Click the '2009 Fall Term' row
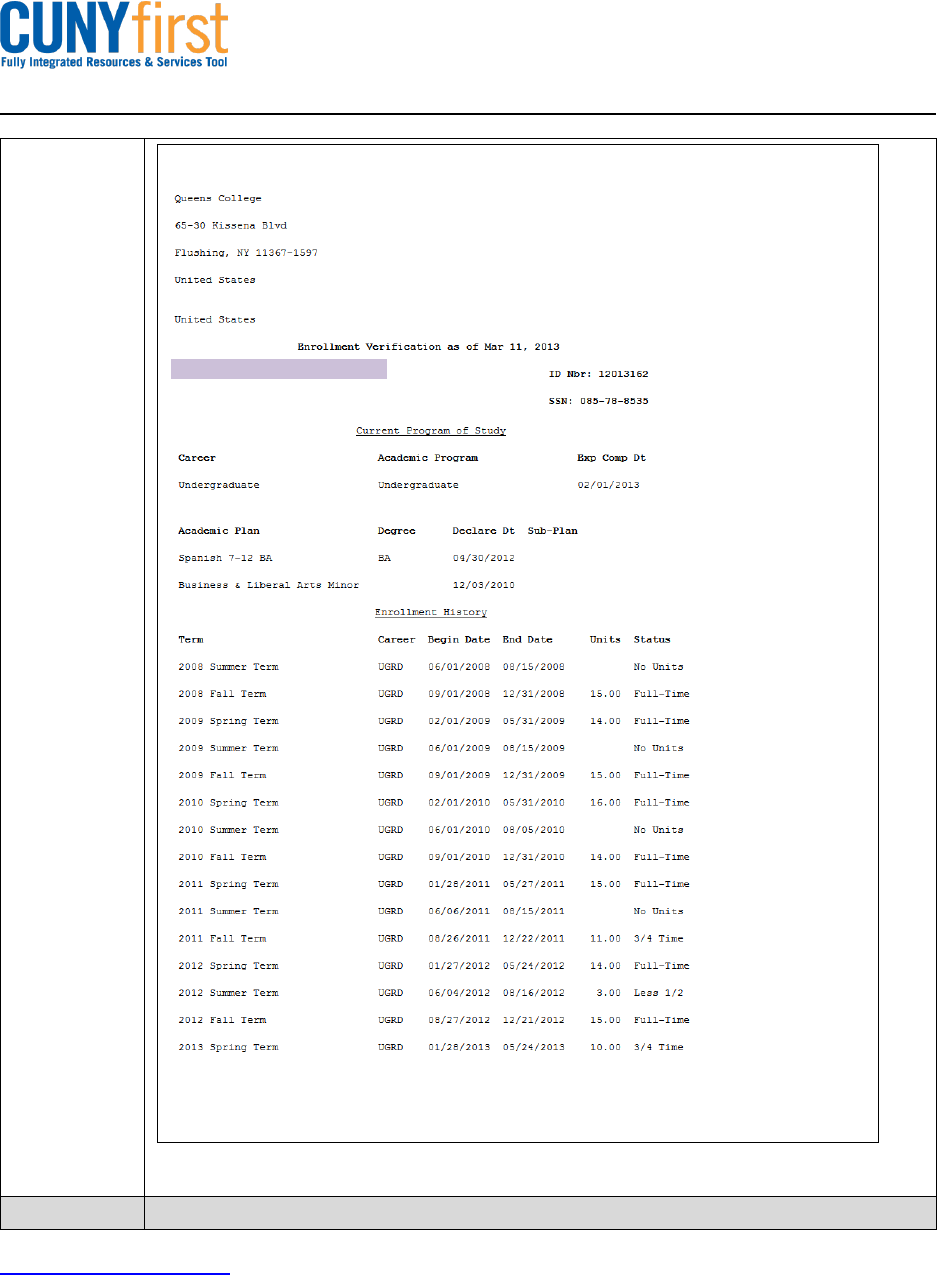 [434, 776]
